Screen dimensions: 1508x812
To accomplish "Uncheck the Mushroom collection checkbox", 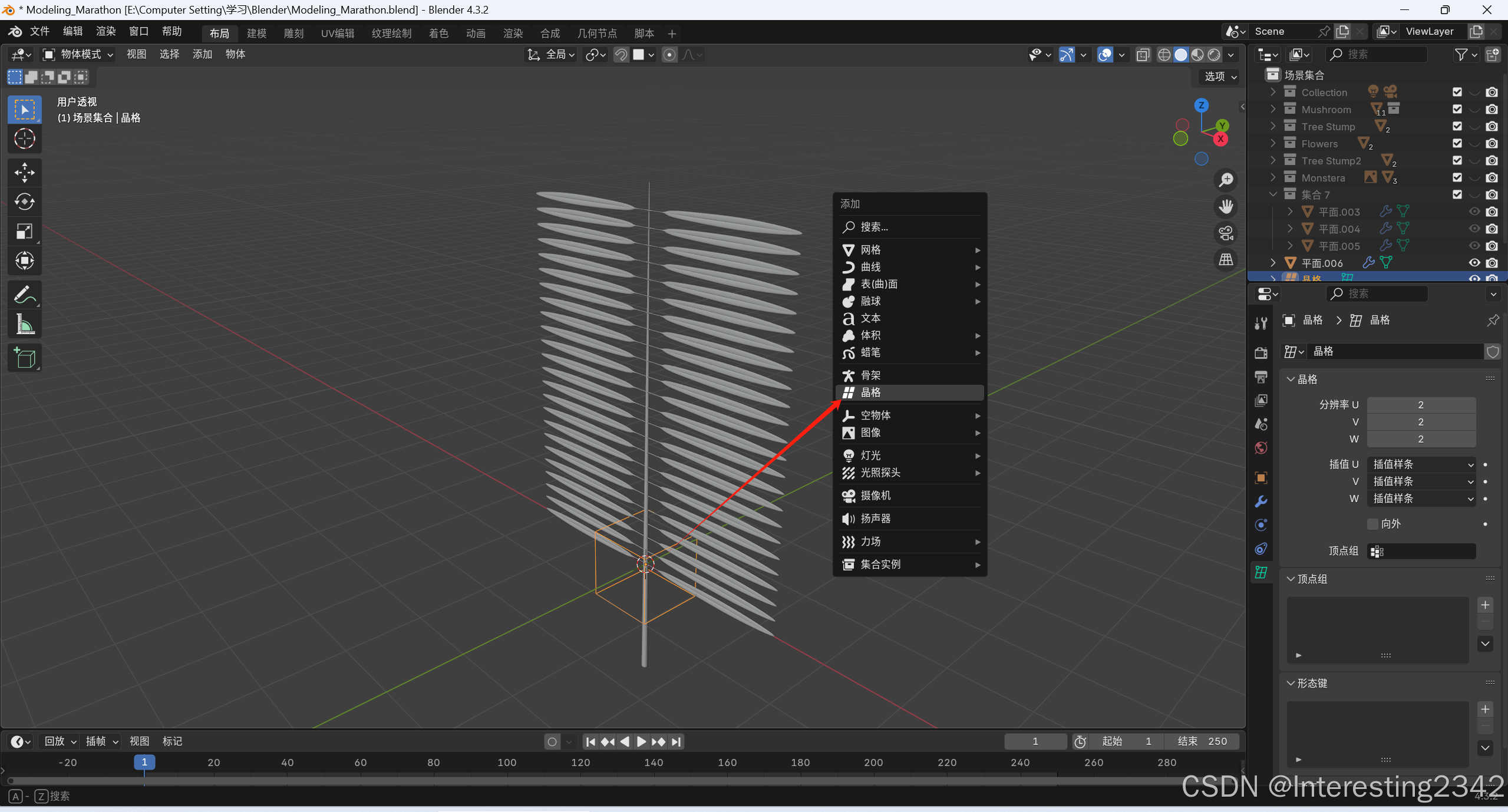I will tap(1457, 110).
